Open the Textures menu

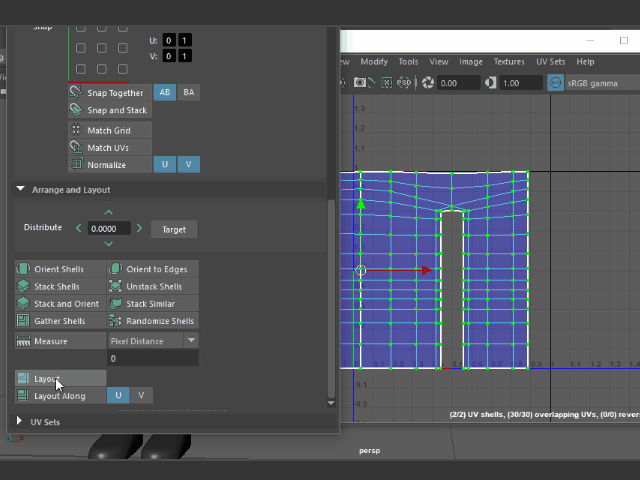(508, 62)
